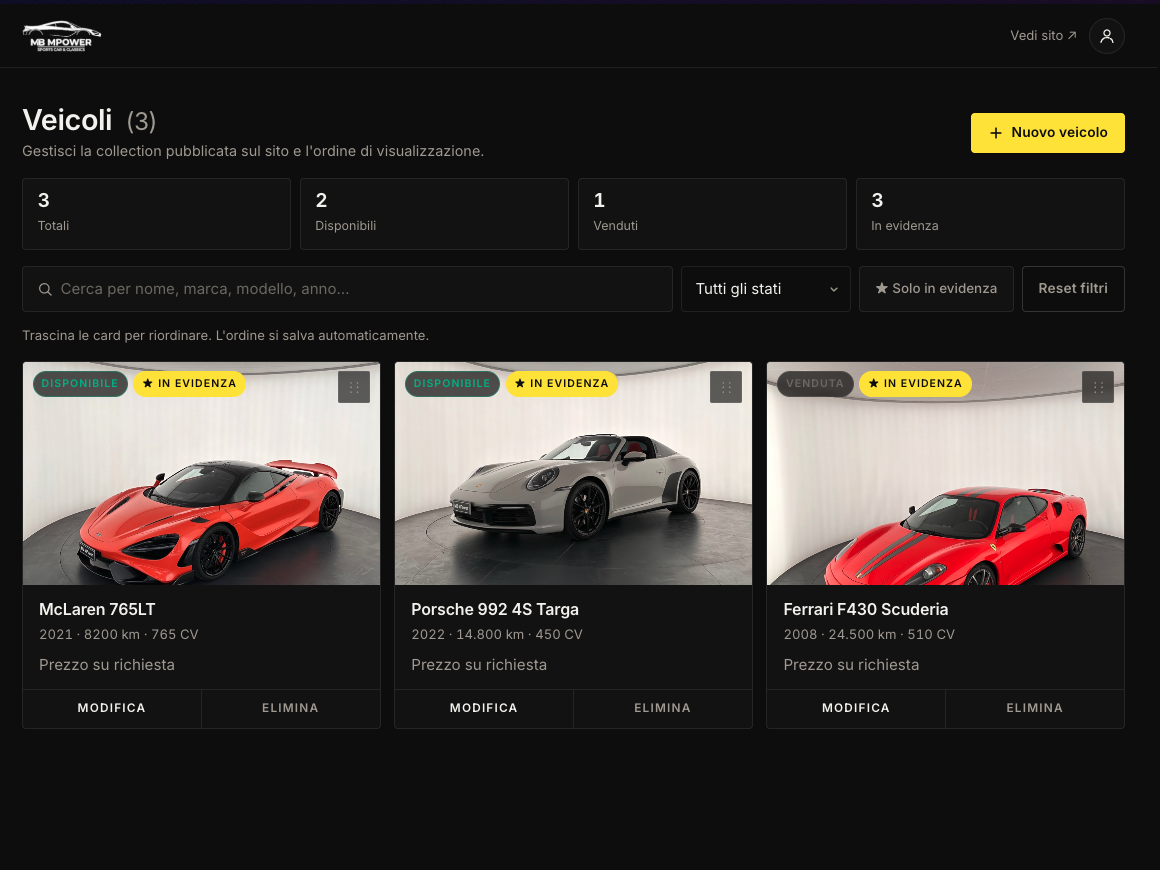1160x870 pixels.
Task: Click Elimina for Ferrari F430 Scuderia
Action: pos(1034,708)
